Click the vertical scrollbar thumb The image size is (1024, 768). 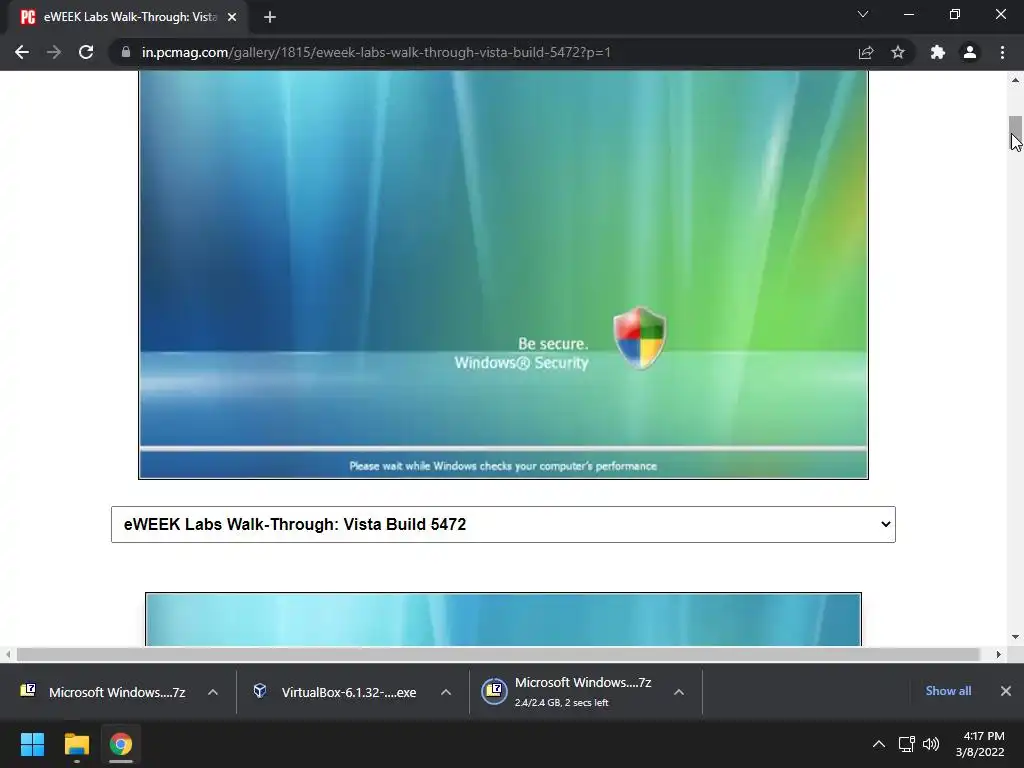[x=1015, y=133]
